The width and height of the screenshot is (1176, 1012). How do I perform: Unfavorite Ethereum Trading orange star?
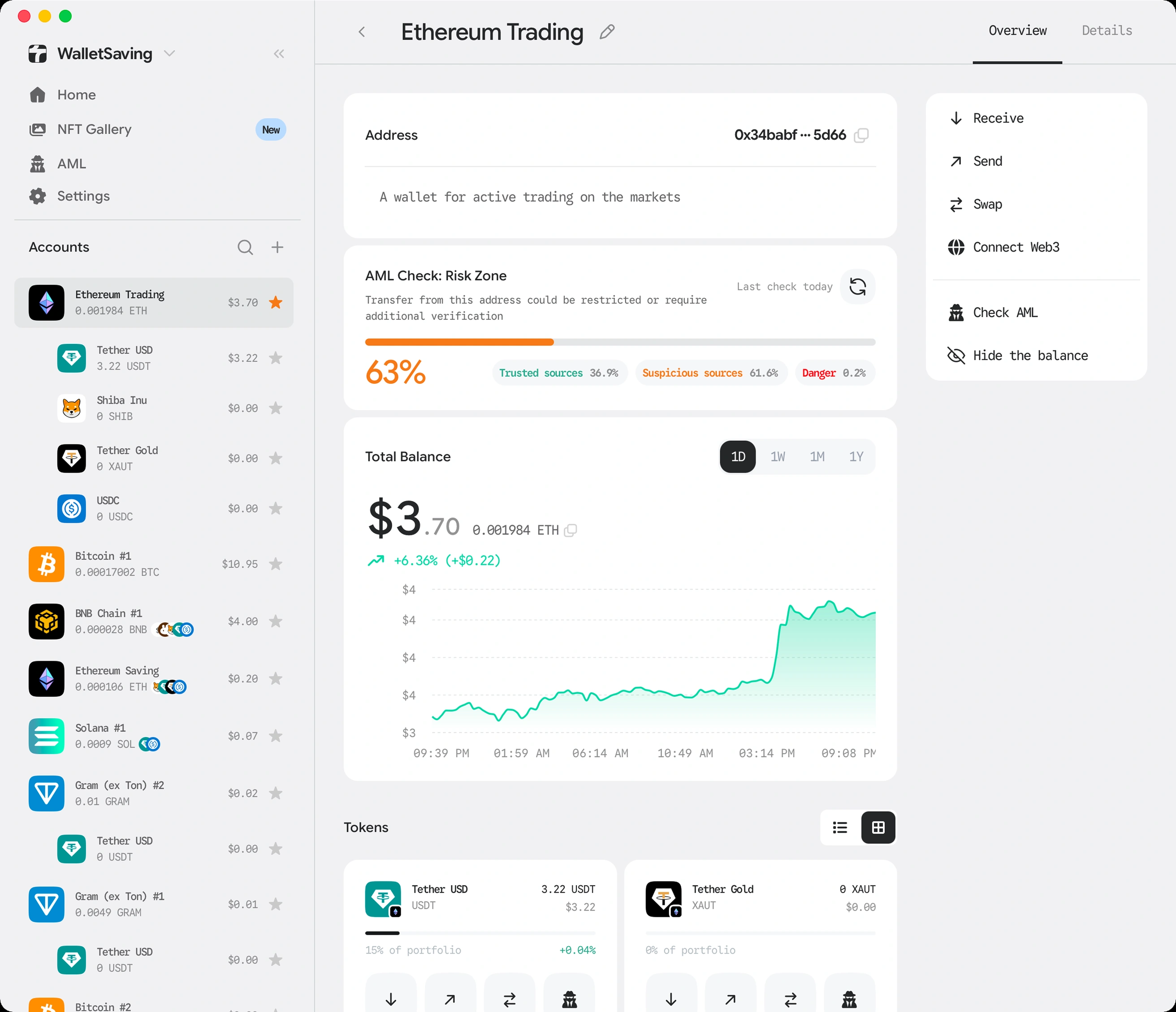click(276, 302)
